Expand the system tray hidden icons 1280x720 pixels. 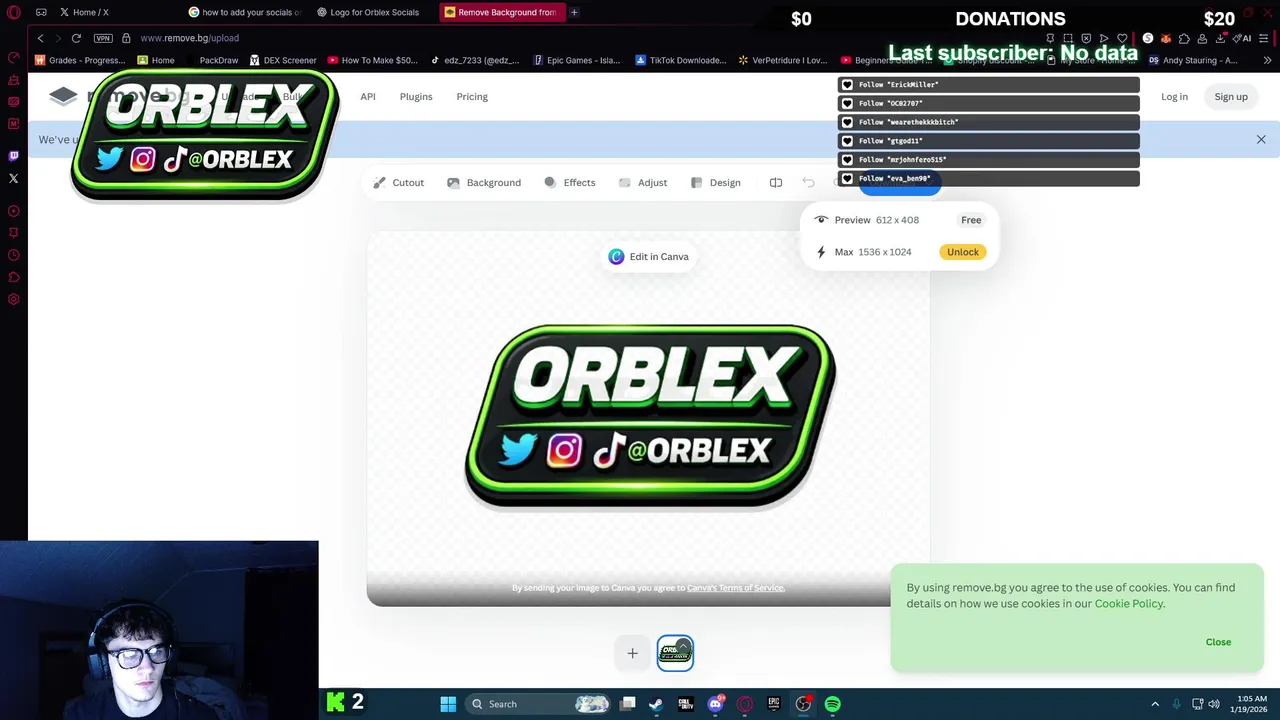point(1155,704)
